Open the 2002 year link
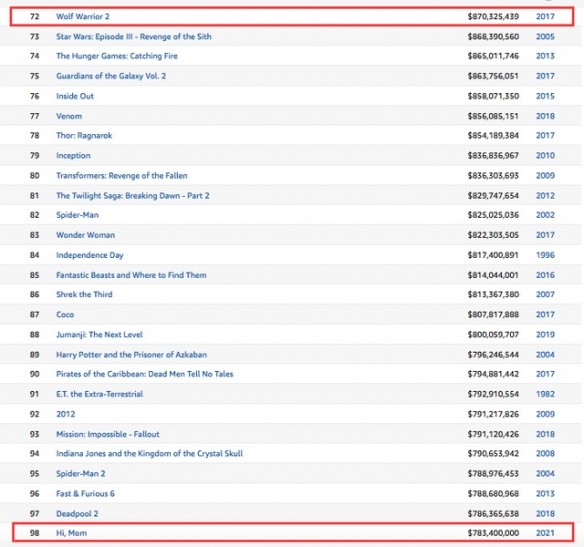 (545, 215)
